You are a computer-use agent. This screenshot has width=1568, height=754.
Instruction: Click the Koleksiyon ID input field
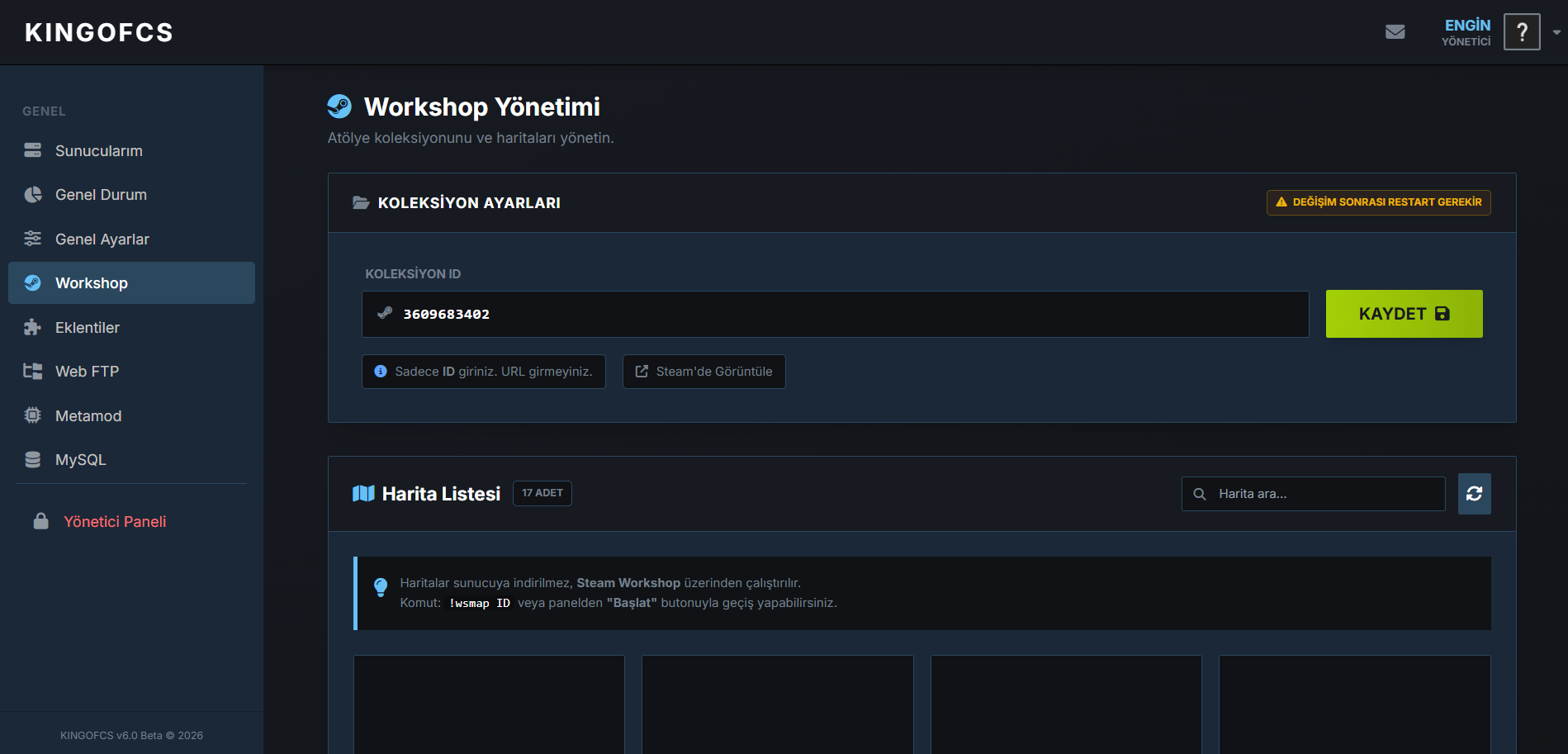point(836,314)
